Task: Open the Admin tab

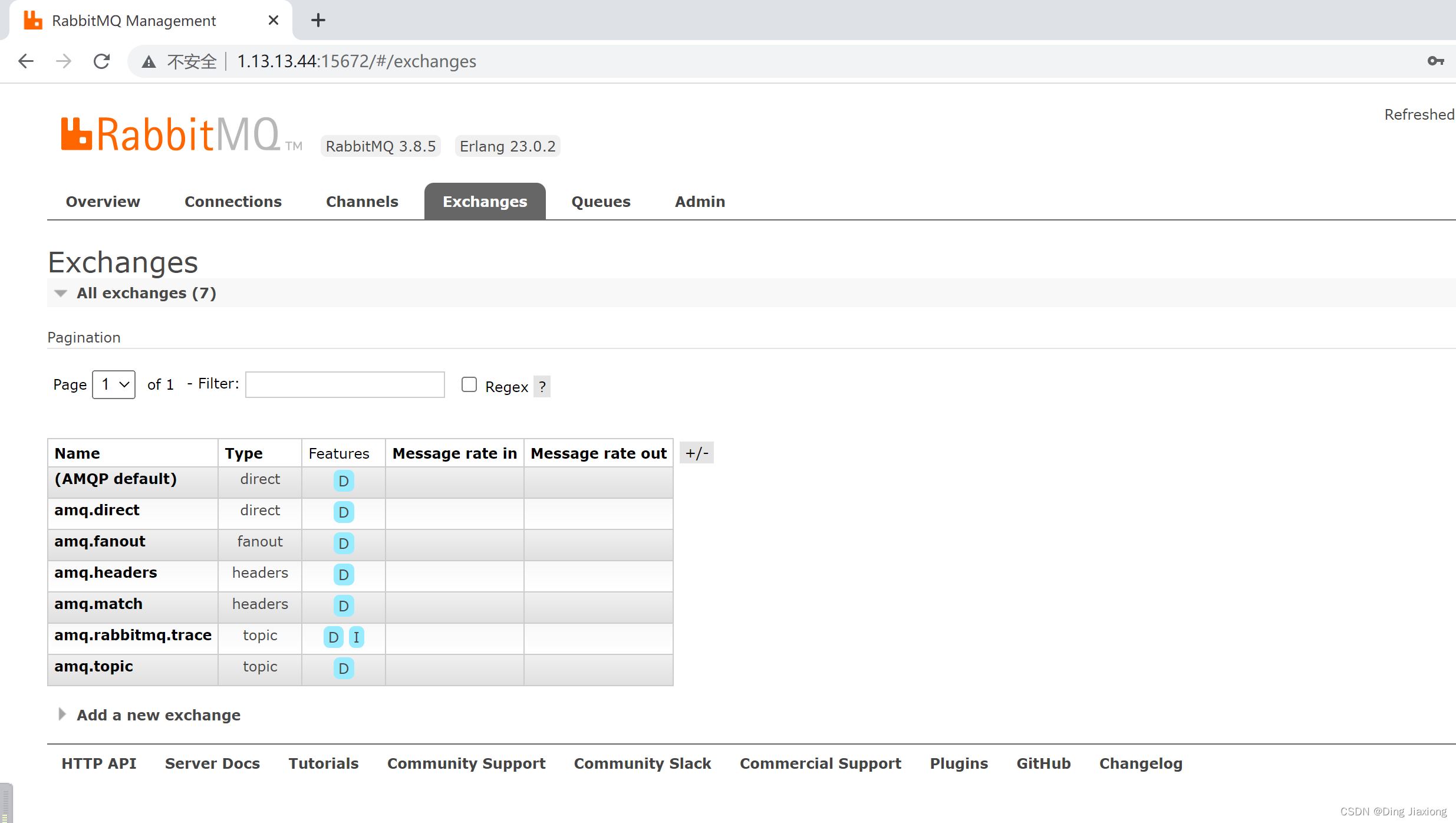Action: [x=699, y=201]
